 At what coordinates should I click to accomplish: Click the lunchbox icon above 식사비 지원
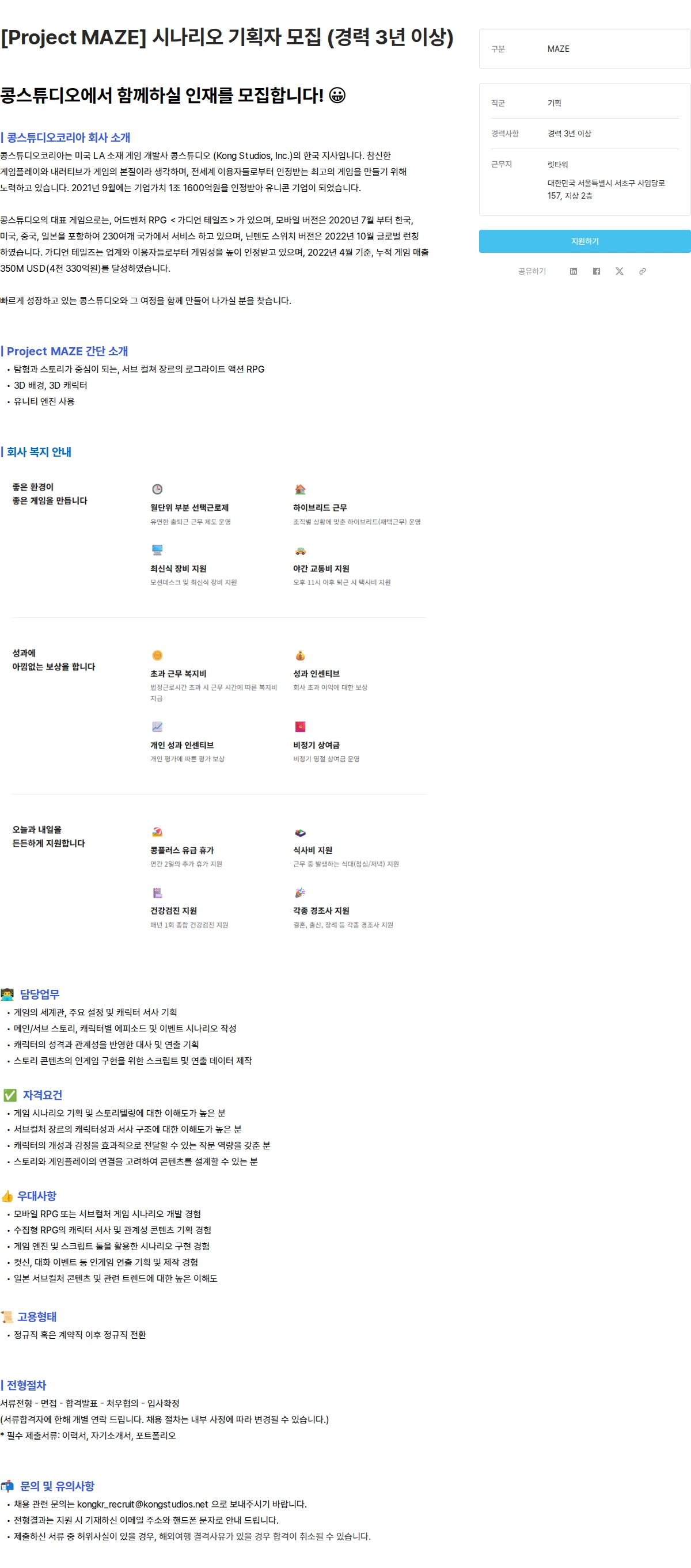(x=300, y=832)
